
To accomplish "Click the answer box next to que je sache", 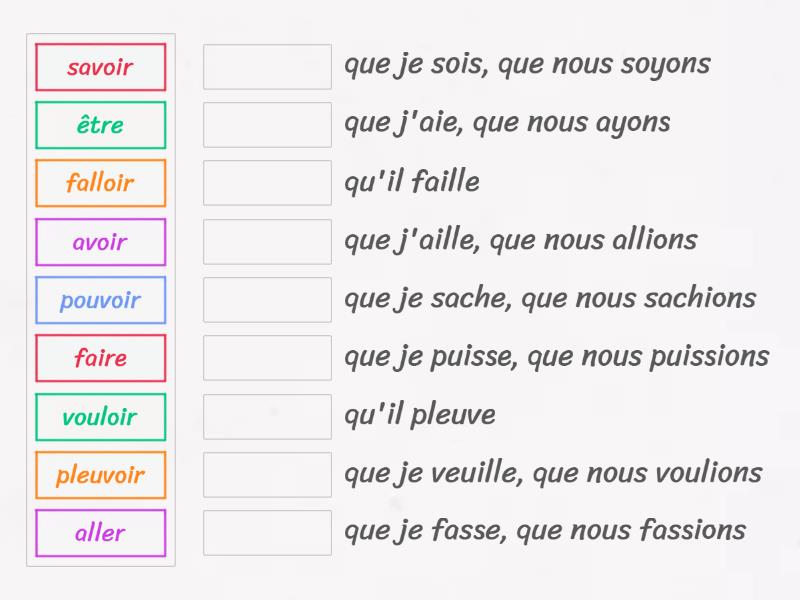I will click(x=267, y=298).
